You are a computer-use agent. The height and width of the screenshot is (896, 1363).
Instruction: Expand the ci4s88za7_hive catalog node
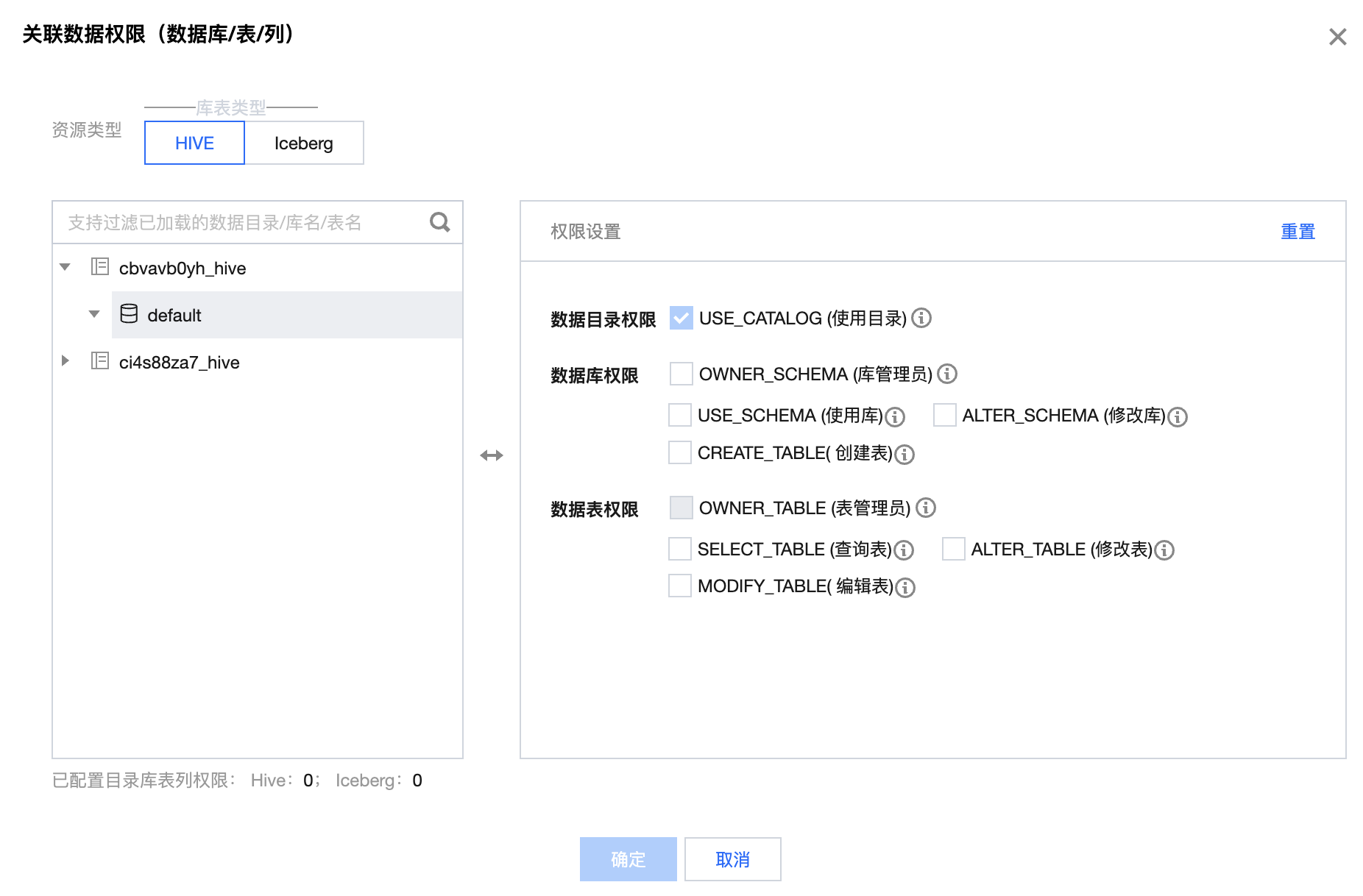[66, 361]
